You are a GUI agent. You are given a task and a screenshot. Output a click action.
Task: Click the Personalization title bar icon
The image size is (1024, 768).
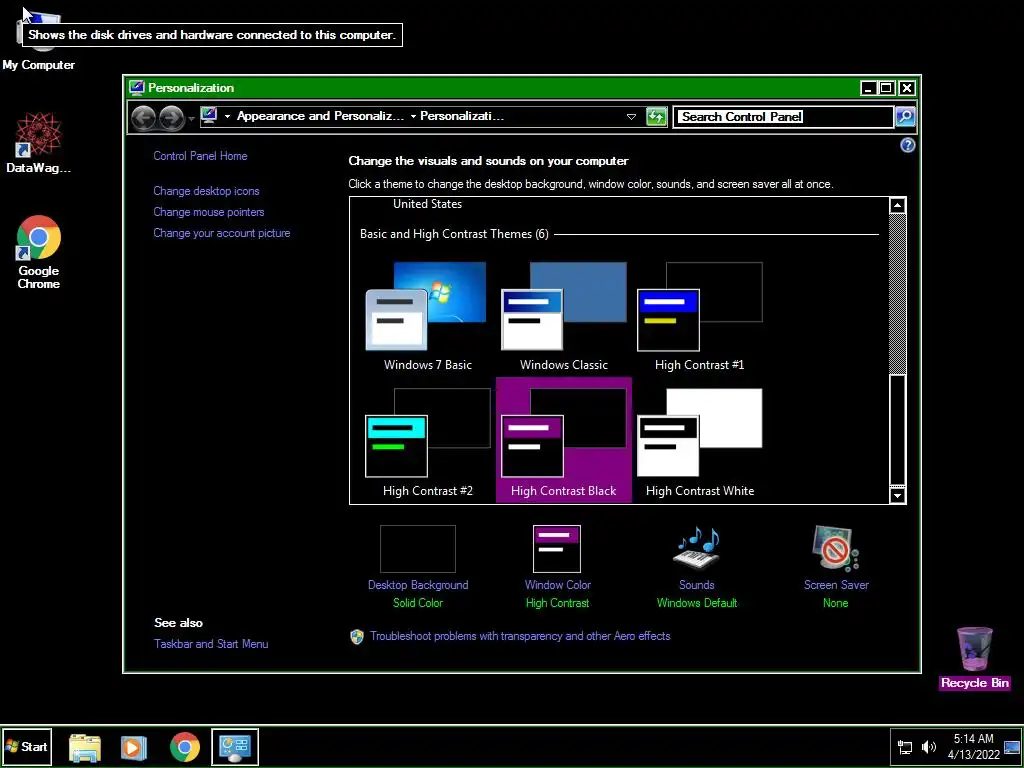pos(136,88)
